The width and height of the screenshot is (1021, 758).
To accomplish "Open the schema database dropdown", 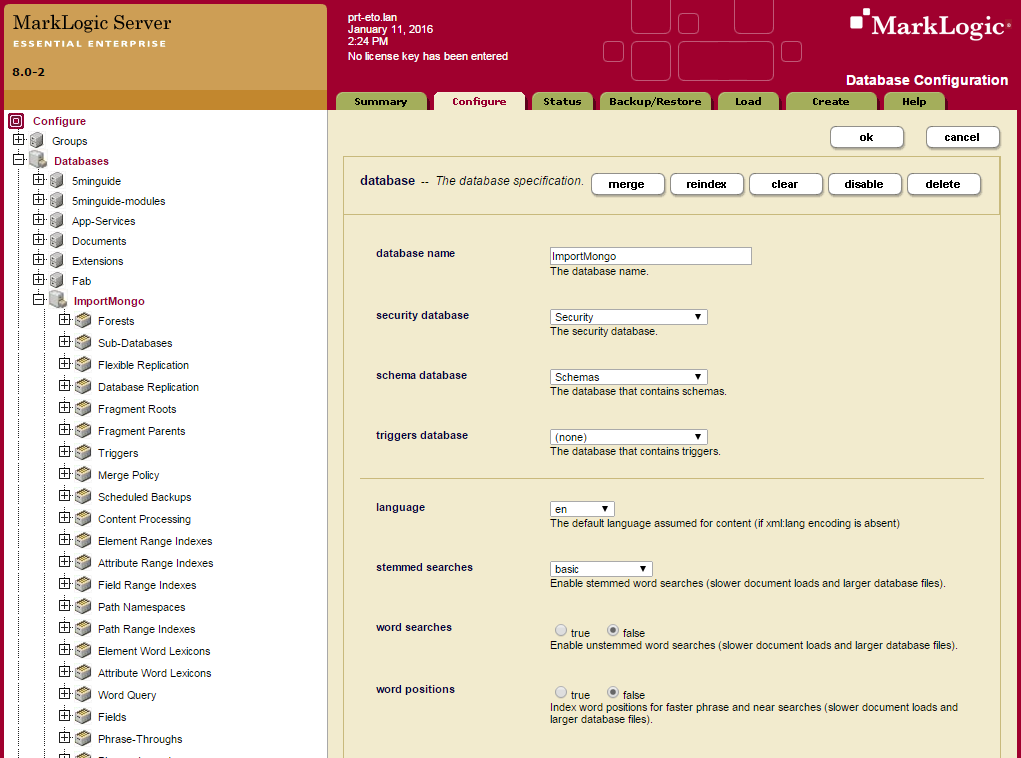I will [x=628, y=377].
